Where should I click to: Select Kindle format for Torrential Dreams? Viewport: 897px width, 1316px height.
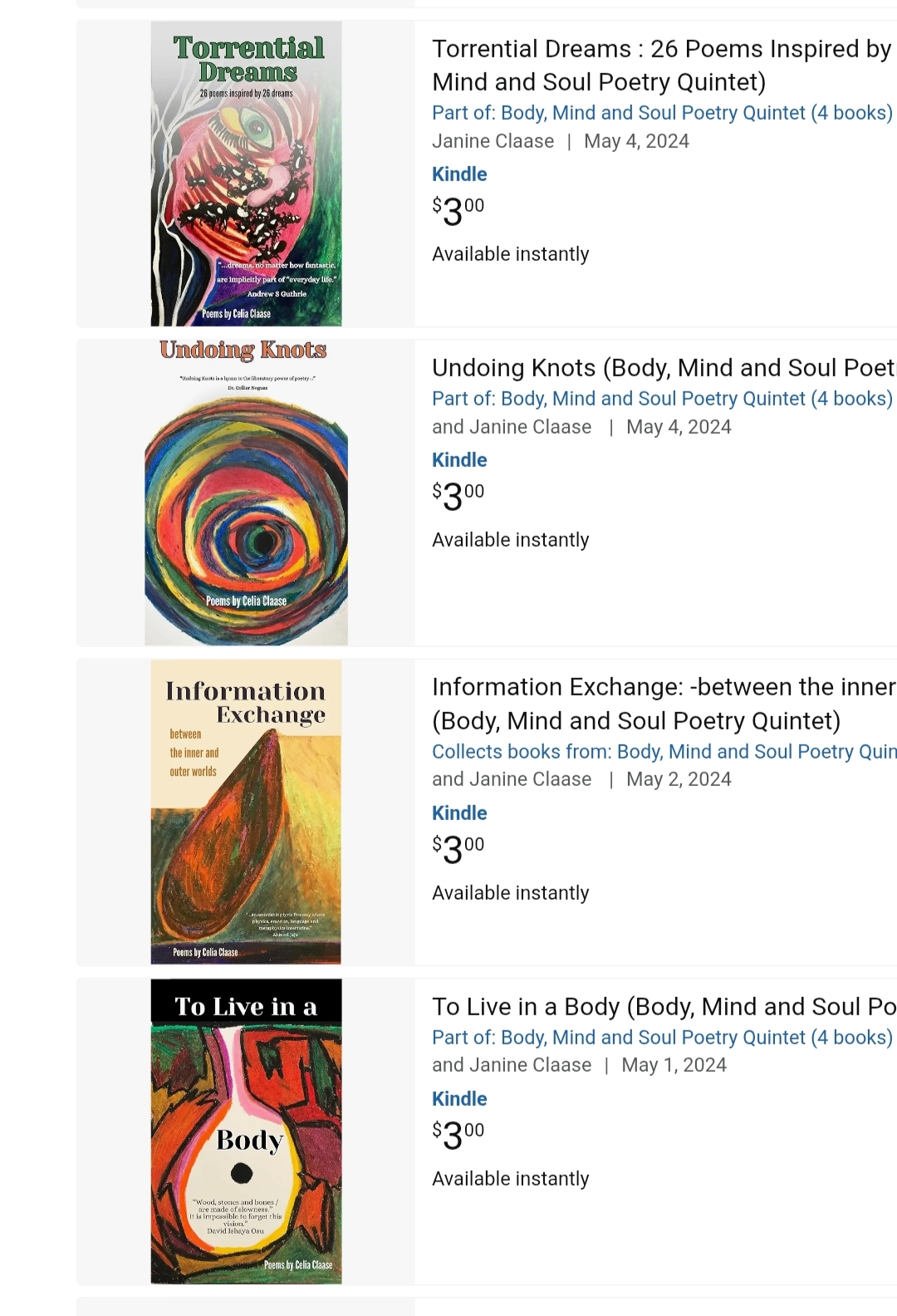(459, 174)
